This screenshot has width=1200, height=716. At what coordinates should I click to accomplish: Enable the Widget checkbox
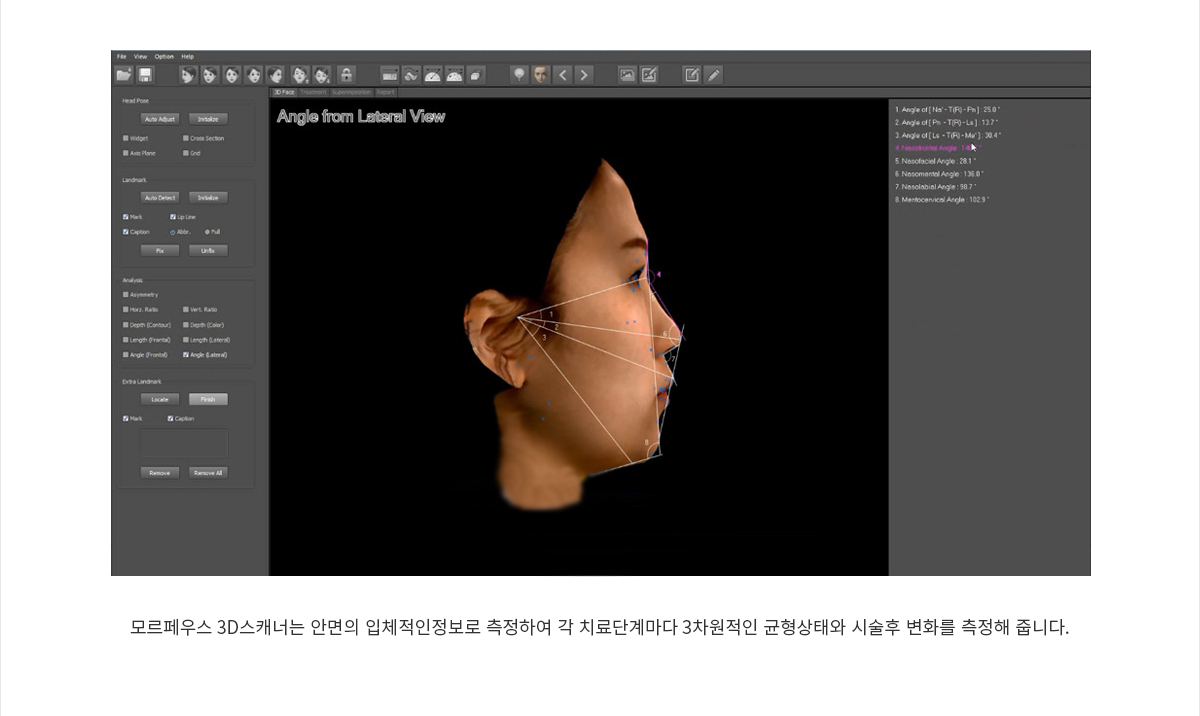click(125, 138)
